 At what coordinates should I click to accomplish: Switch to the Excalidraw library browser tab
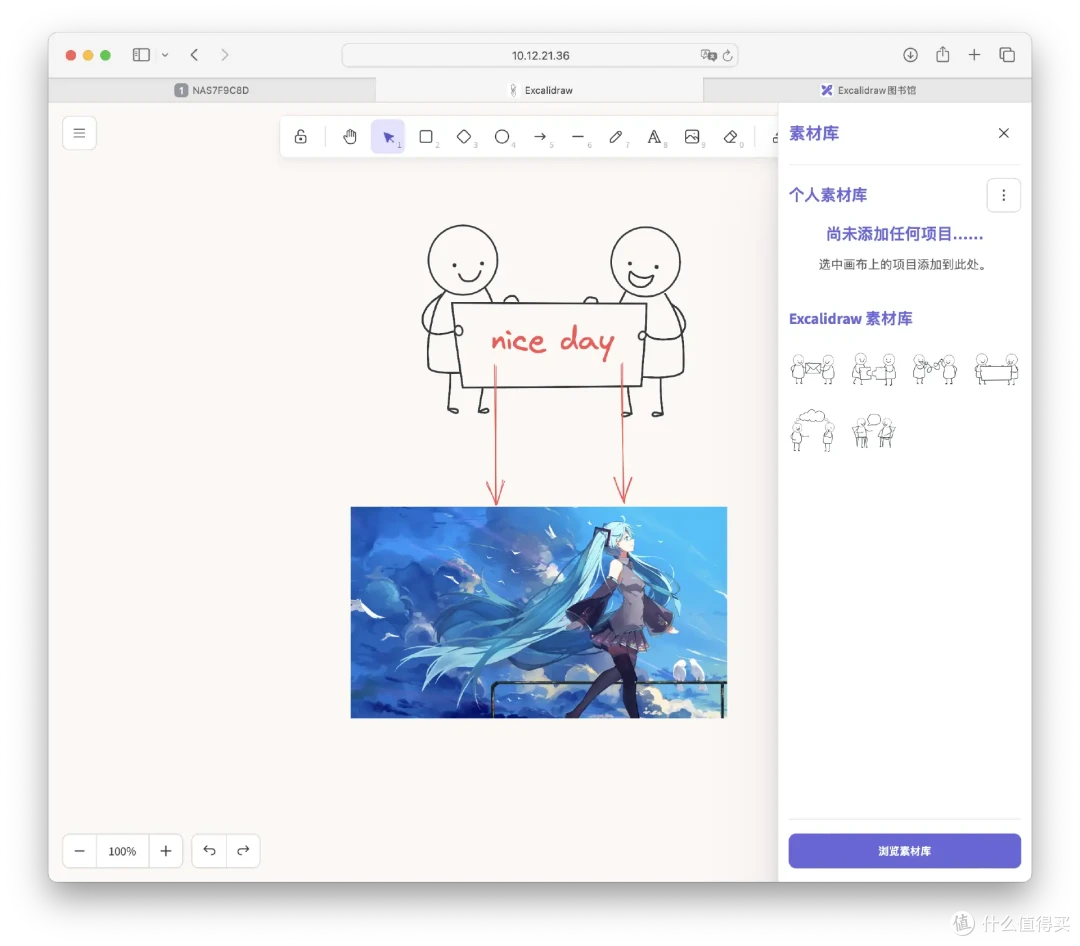[867, 90]
